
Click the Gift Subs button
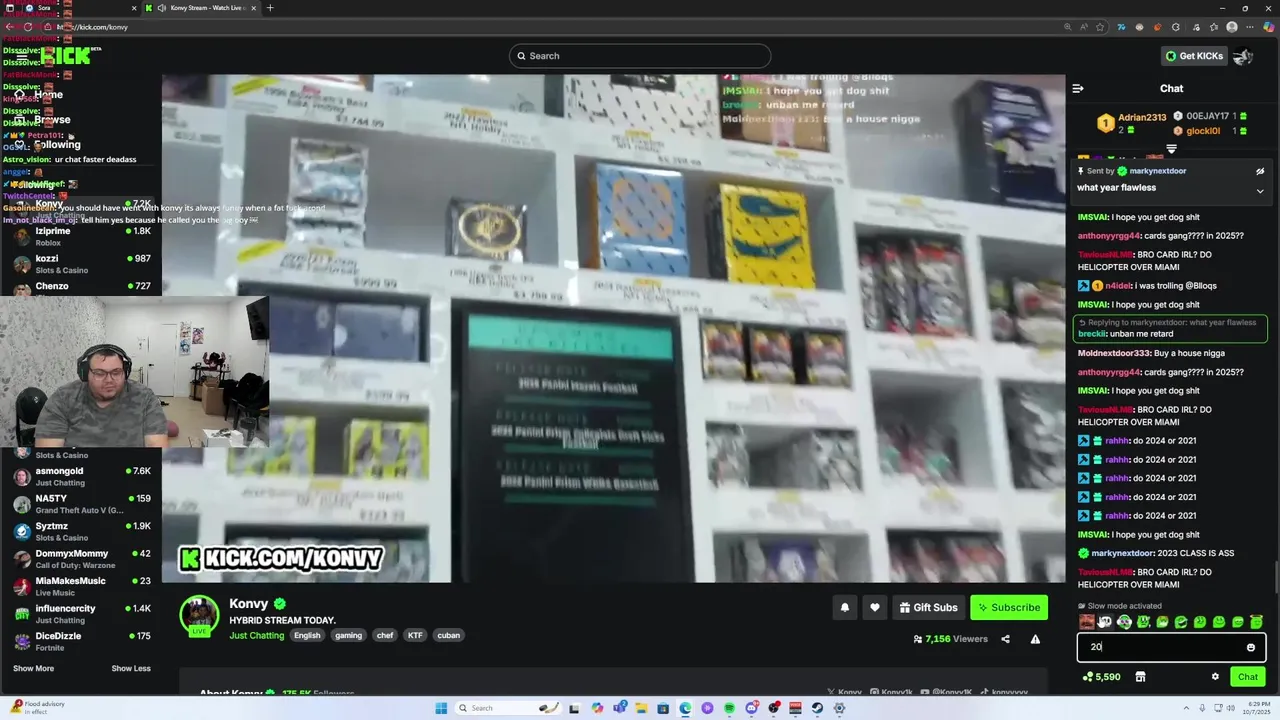click(x=928, y=607)
